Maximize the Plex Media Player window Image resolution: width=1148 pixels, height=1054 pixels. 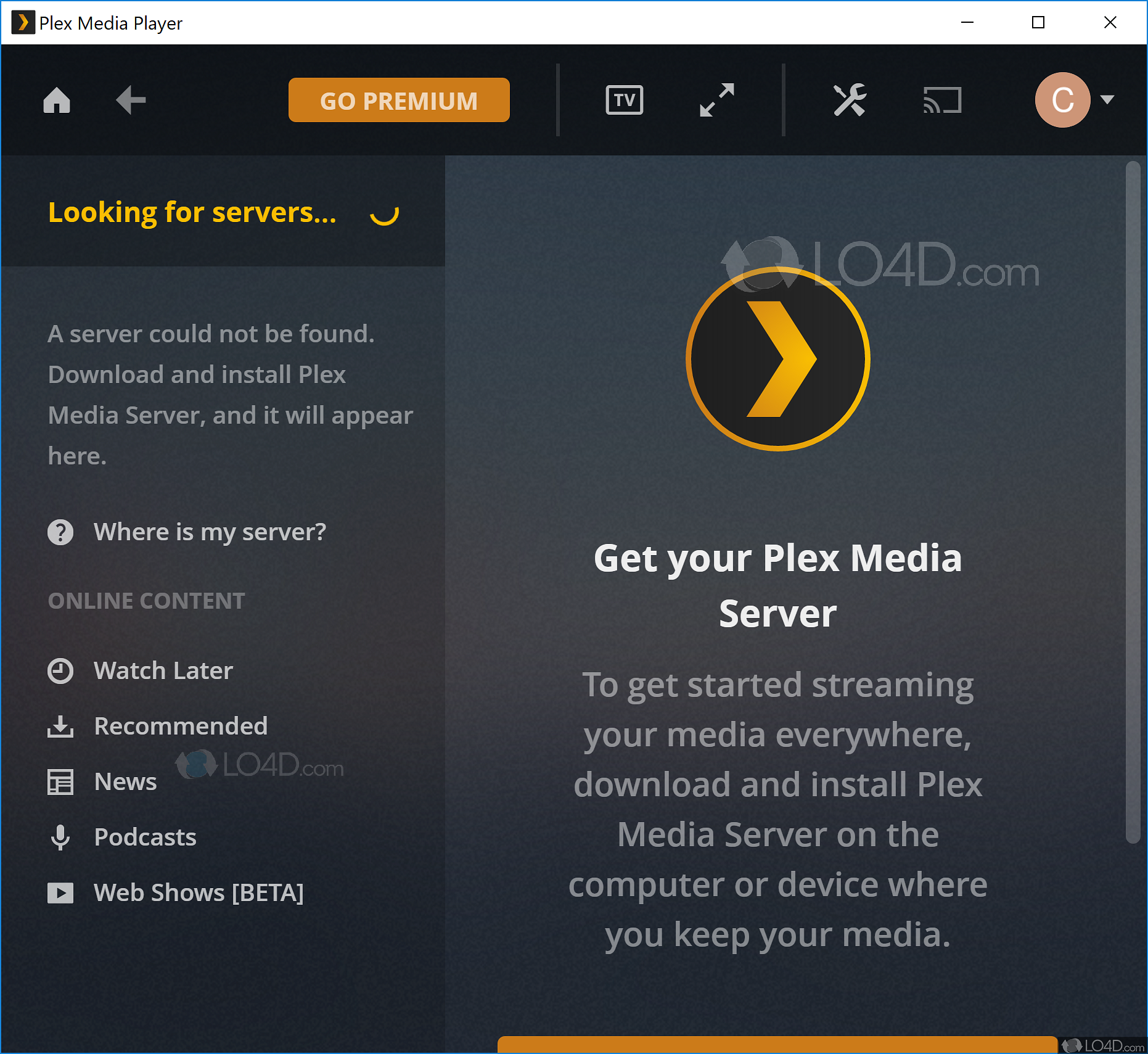[x=1038, y=23]
